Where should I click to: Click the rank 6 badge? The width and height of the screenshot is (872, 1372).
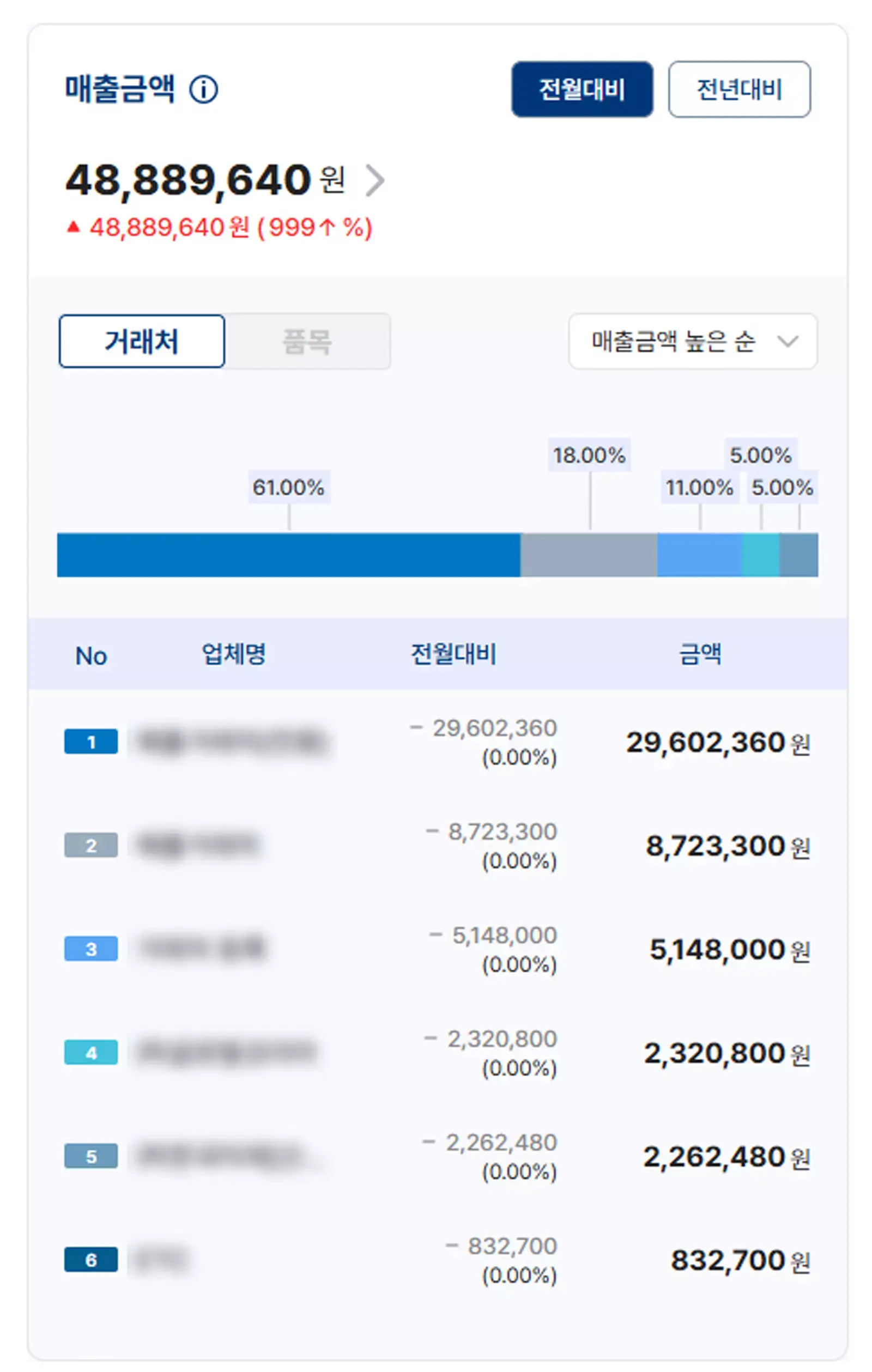(x=91, y=1259)
